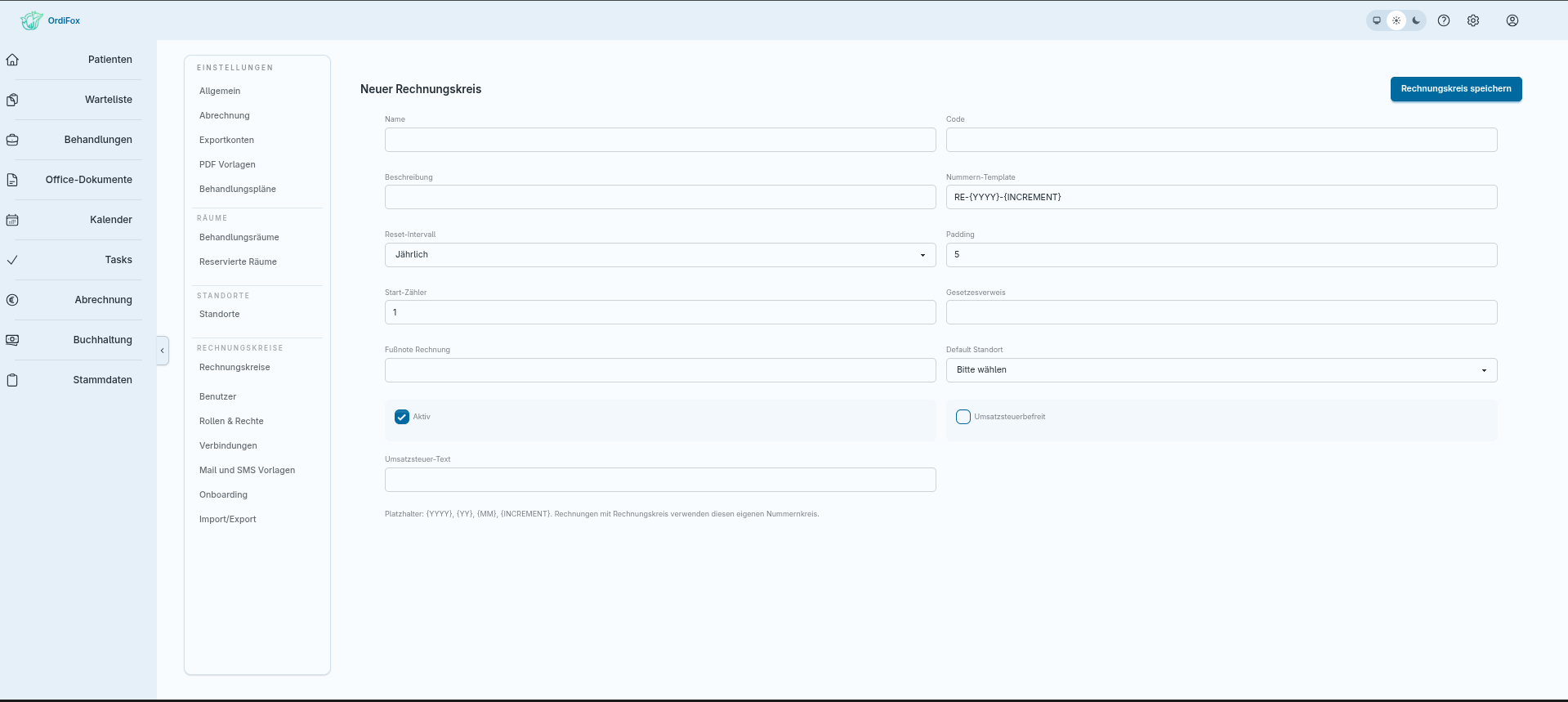This screenshot has width=1568, height=702.
Task: Switch to dark mode toggle
Action: coord(1416,20)
